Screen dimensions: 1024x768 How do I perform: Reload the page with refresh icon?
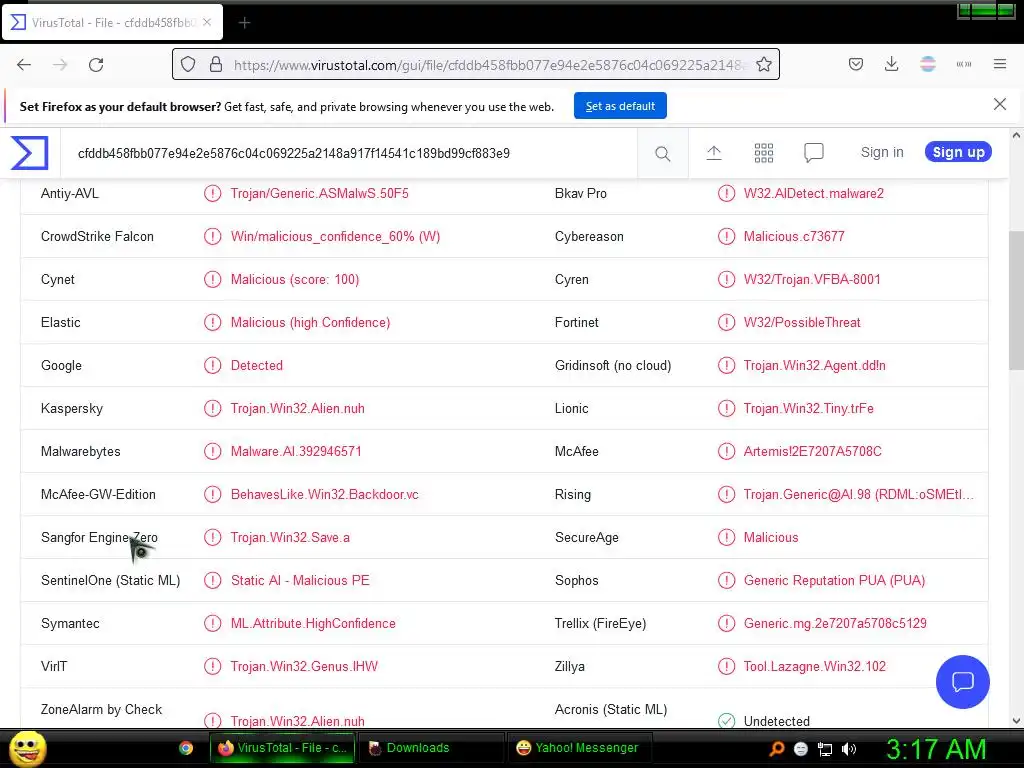point(96,65)
